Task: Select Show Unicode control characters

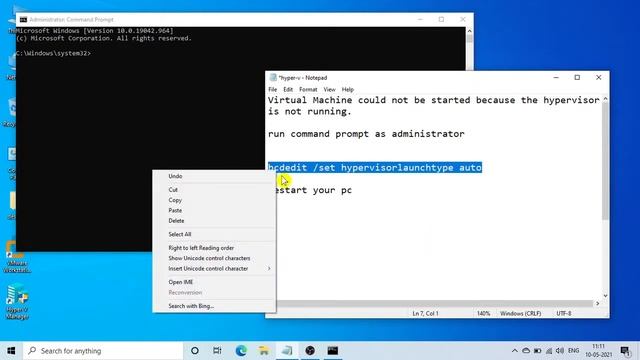Action: coord(214,258)
